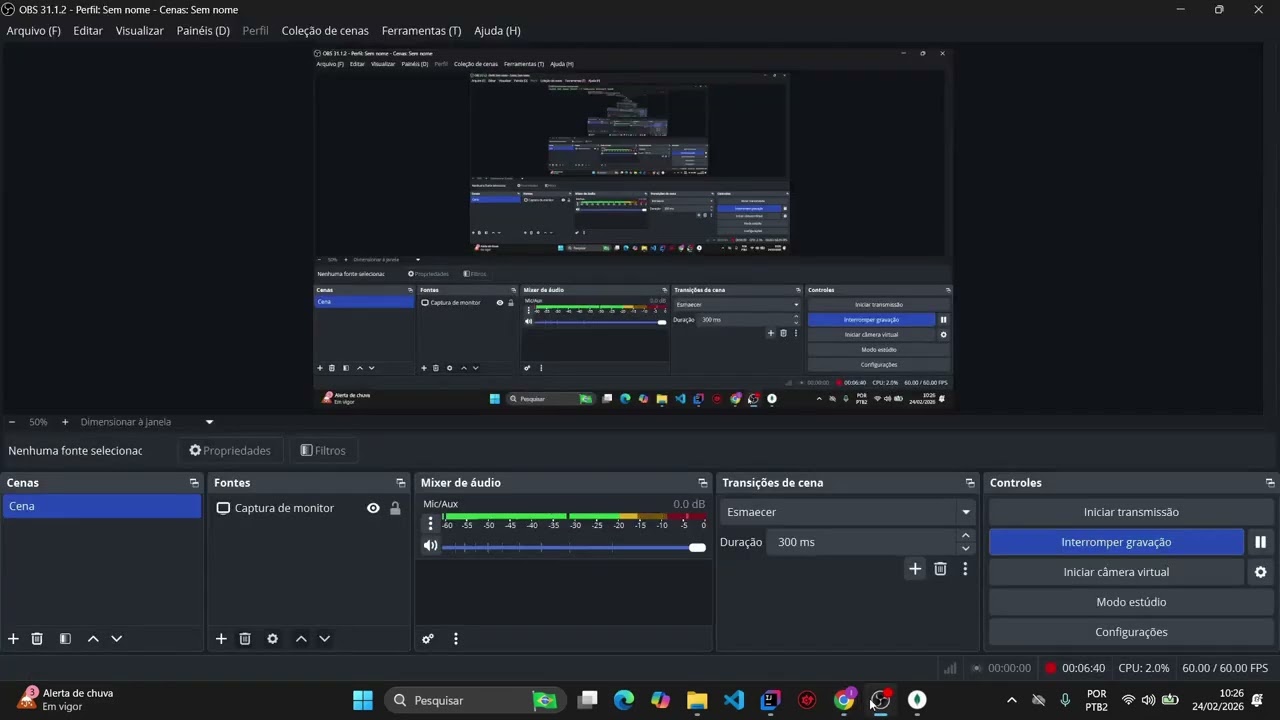Pause the recording with pause icon
1280x720 pixels.
pos(1260,542)
